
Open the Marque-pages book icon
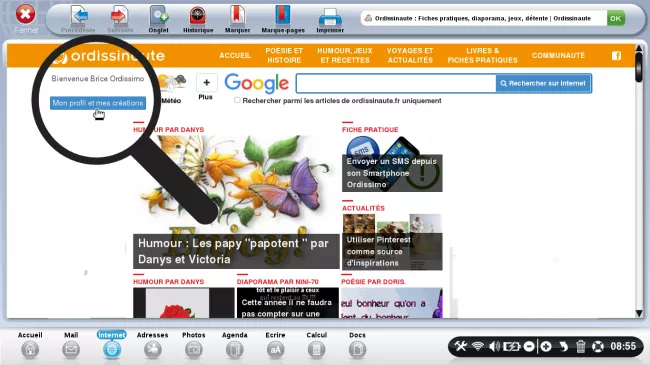click(x=283, y=15)
